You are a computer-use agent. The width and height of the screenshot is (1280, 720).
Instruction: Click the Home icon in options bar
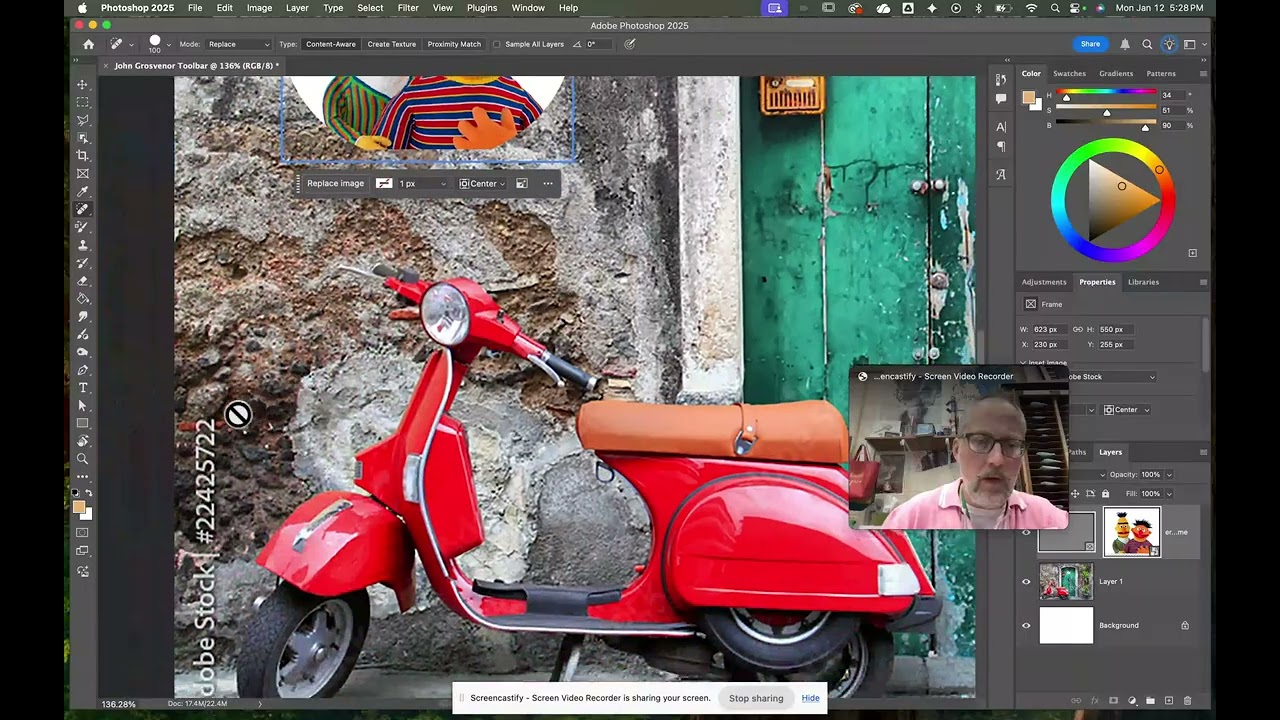tap(88, 44)
